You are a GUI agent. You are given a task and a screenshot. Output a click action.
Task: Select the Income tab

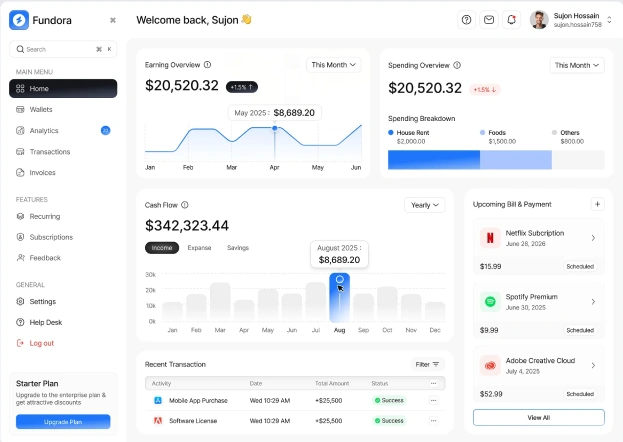[162, 248]
